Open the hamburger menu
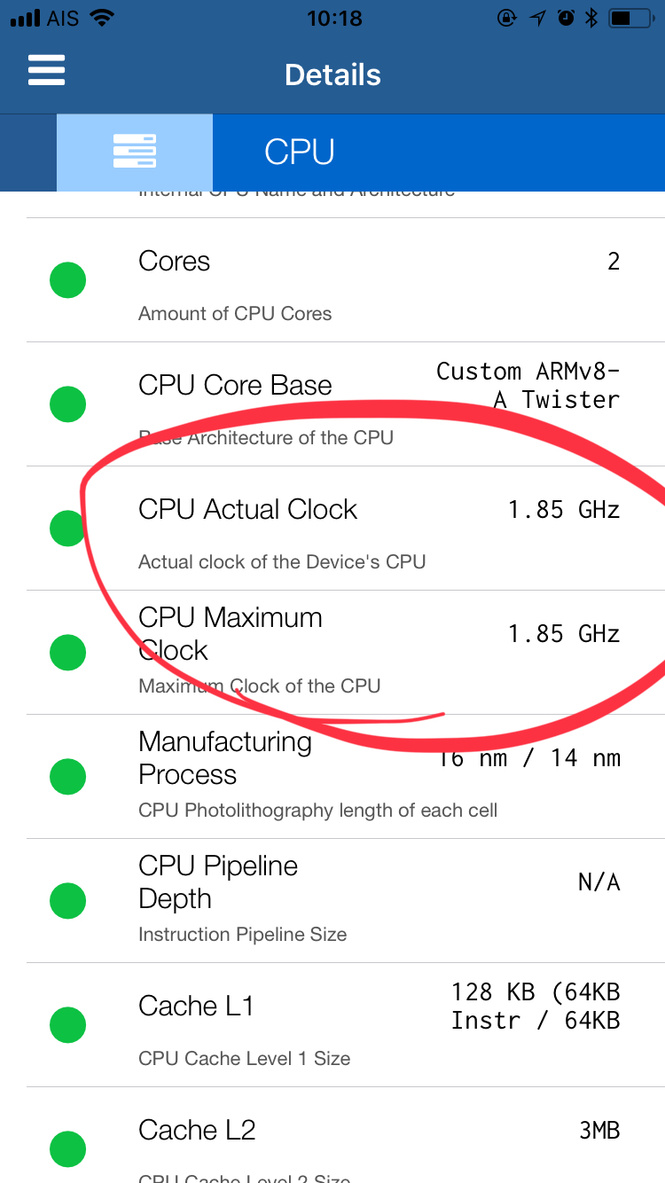Viewport: 665px width, 1183px height. click(x=47, y=72)
